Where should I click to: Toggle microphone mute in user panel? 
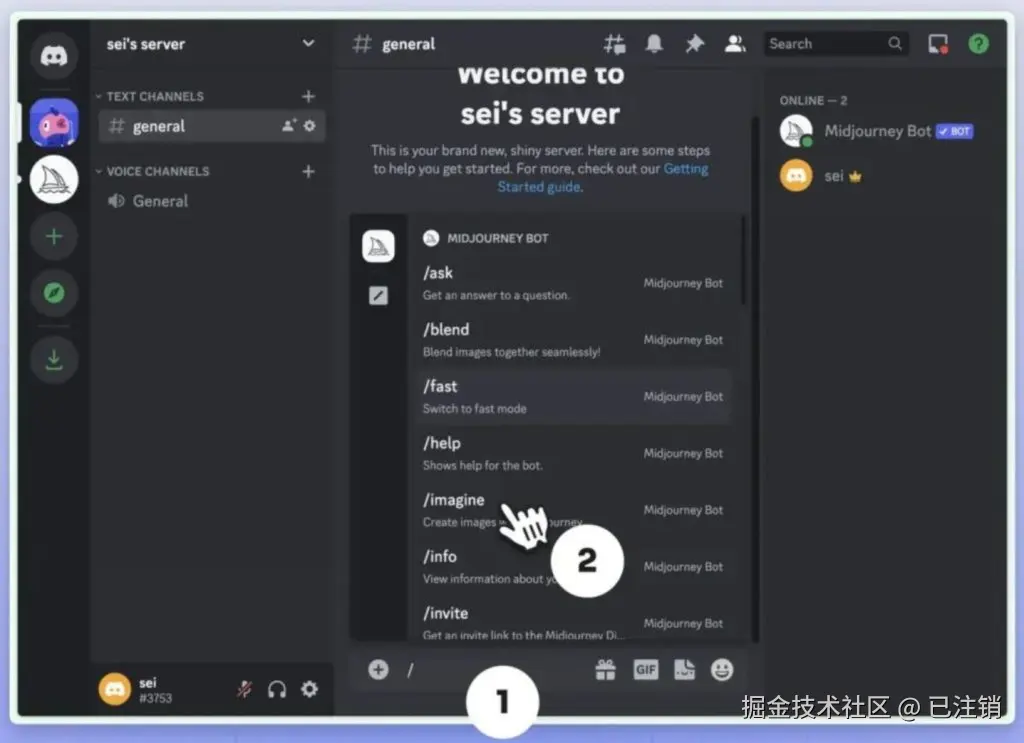(245, 689)
